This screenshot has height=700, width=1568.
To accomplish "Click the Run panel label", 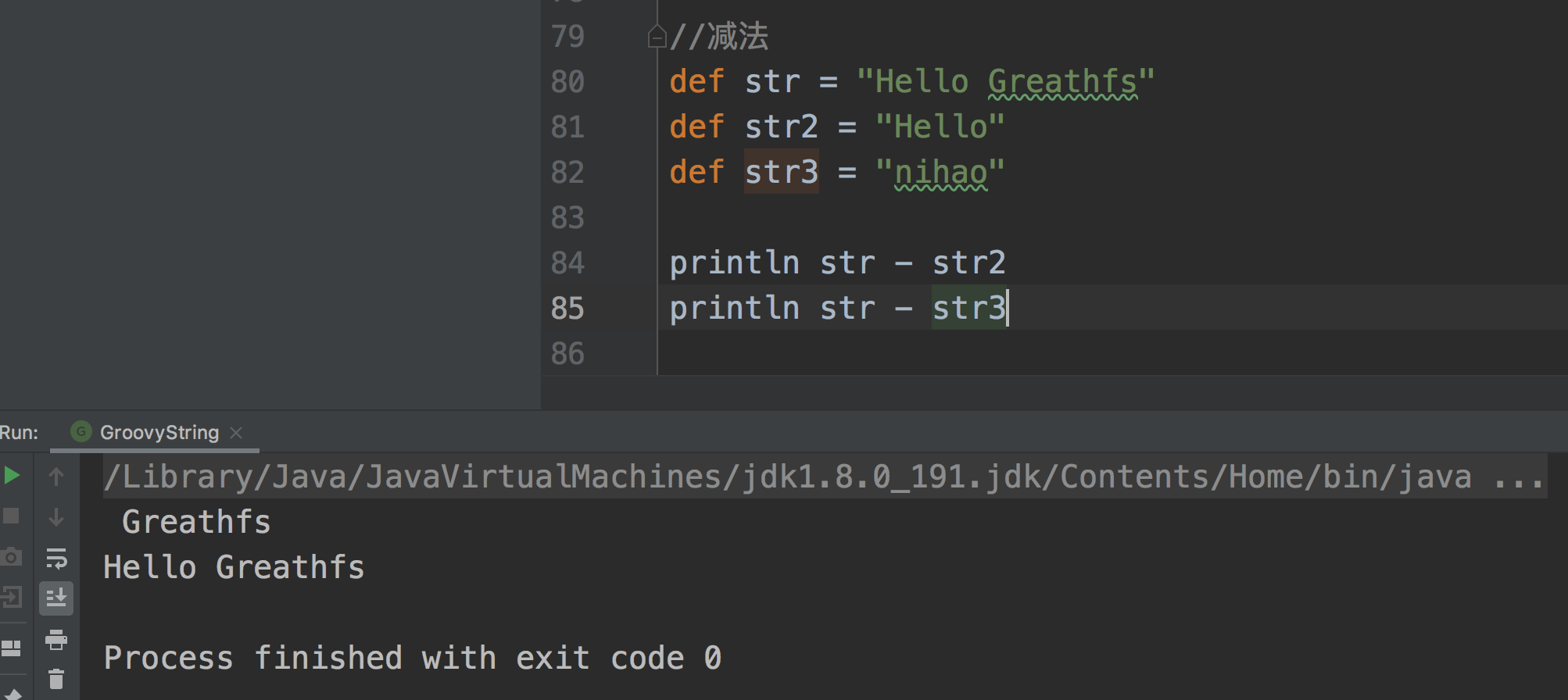I will tap(19, 432).
